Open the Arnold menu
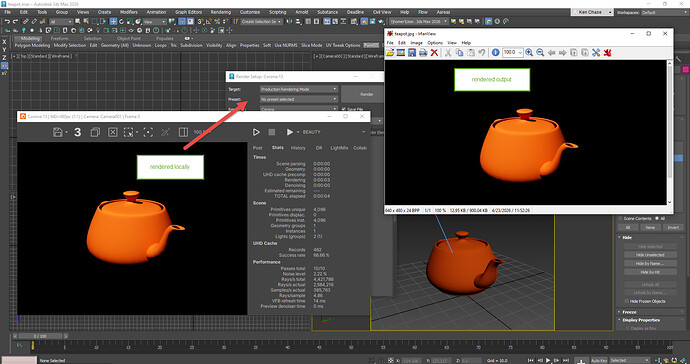 click(x=301, y=12)
